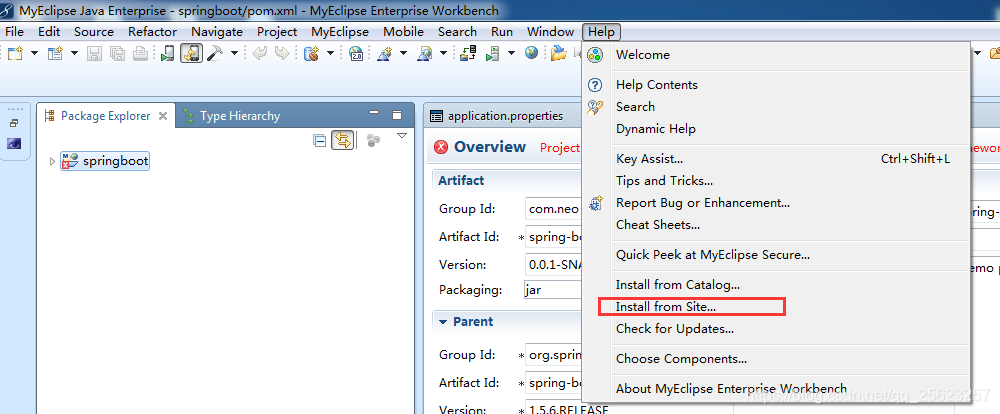
Task: Open the Navigate menu
Action: click(217, 31)
